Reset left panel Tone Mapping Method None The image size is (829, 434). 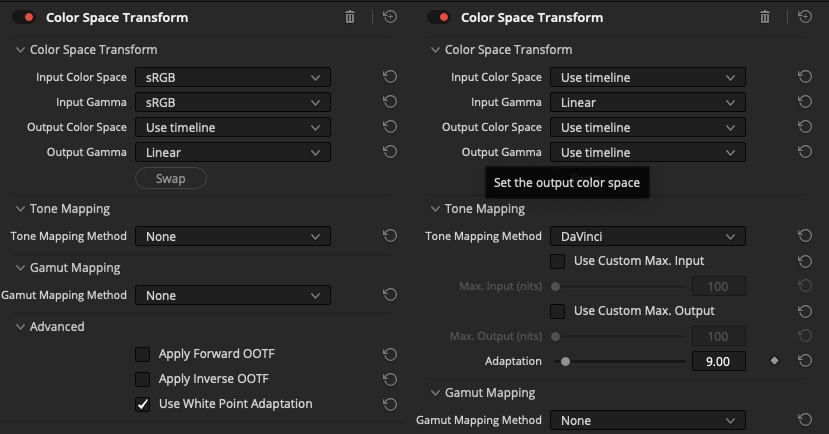390,236
